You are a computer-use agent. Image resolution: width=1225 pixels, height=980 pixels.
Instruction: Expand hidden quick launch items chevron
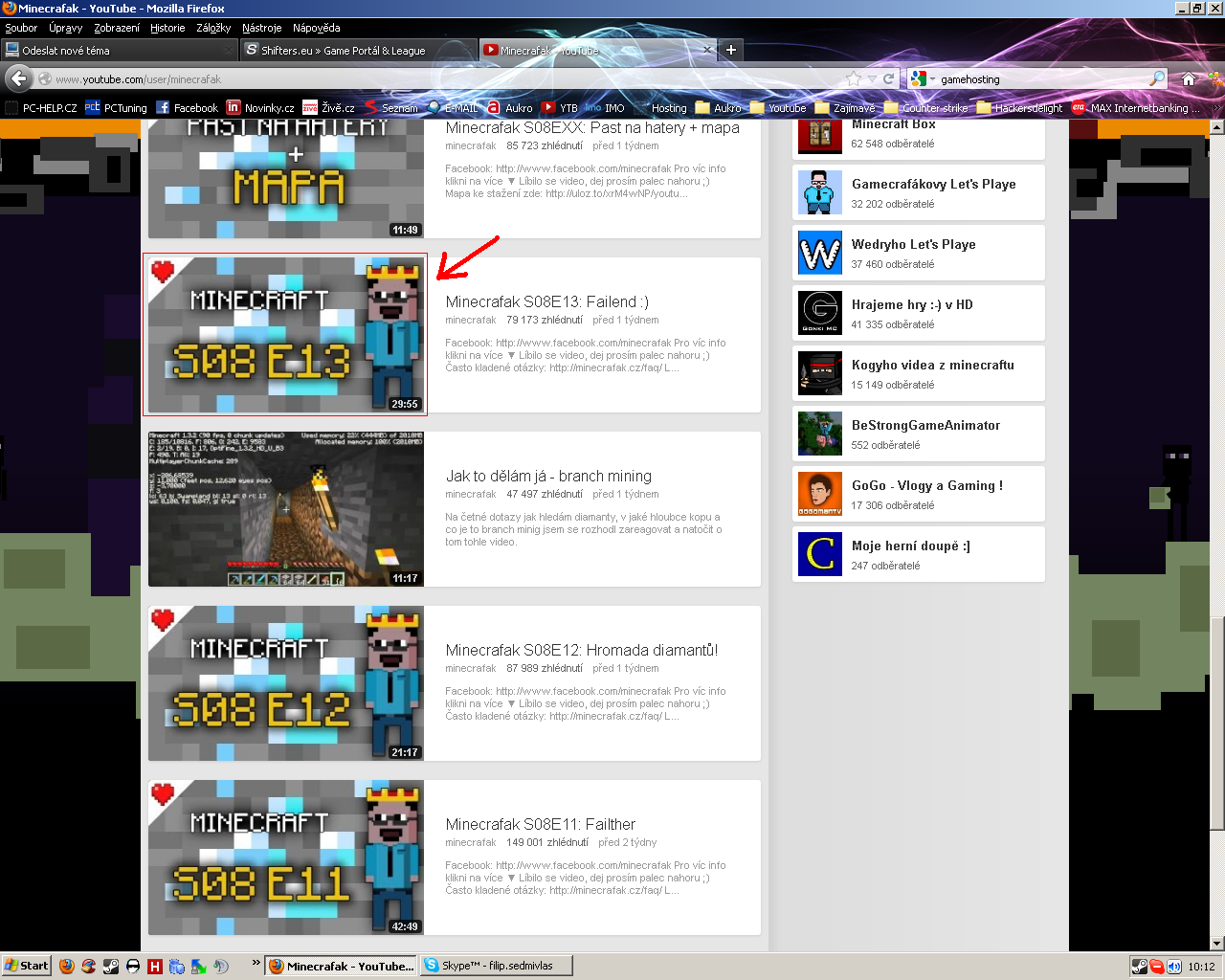click(x=256, y=962)
